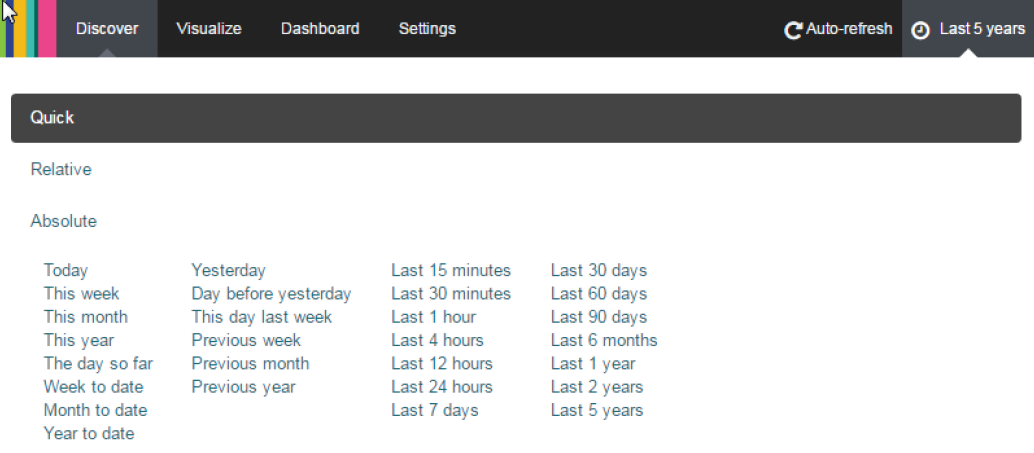Choose Previous month time range
This screenshot has width=1034, height=453.
[x=251, y=364]
